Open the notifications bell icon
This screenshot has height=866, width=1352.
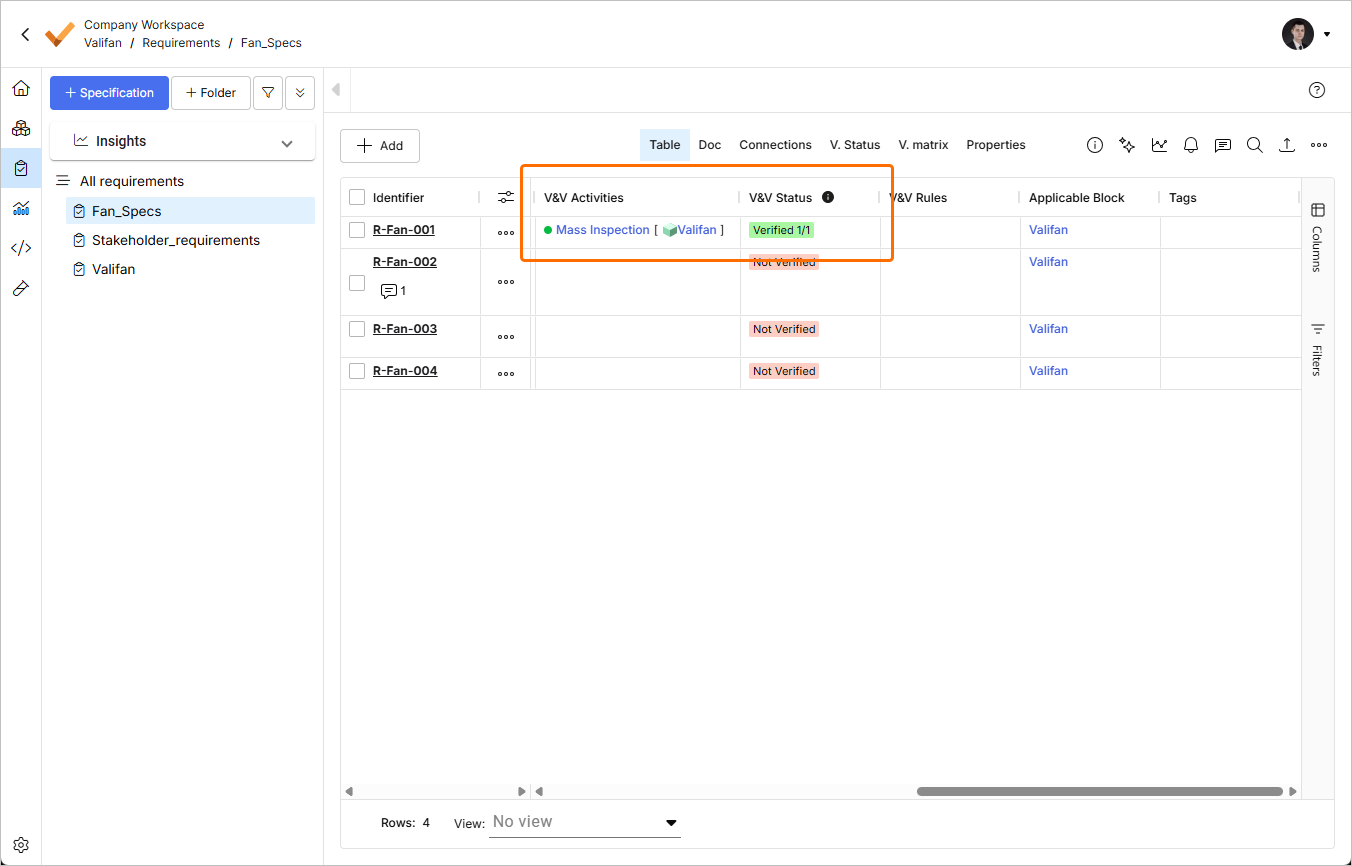tap(1191, 145)
